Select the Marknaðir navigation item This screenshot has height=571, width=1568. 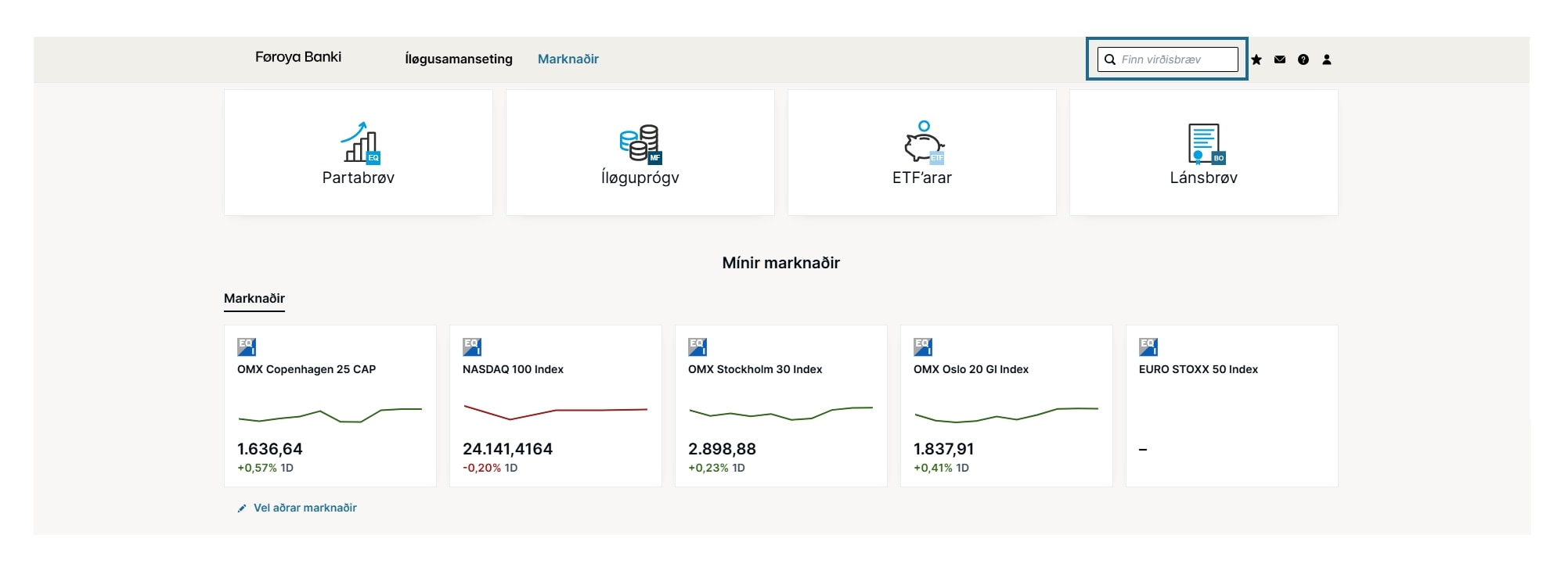point(568,59)
